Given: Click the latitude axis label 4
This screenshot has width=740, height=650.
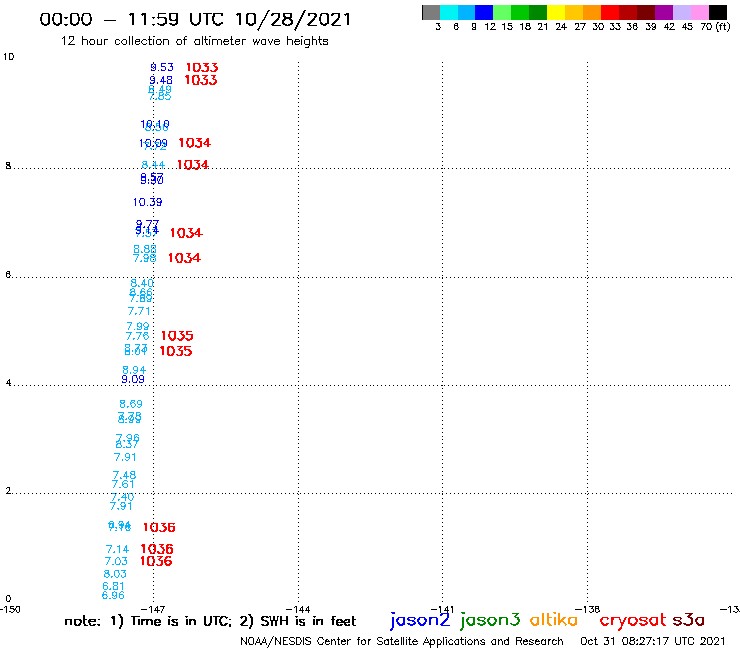Looking at the screenshot, I should (8, 383).
